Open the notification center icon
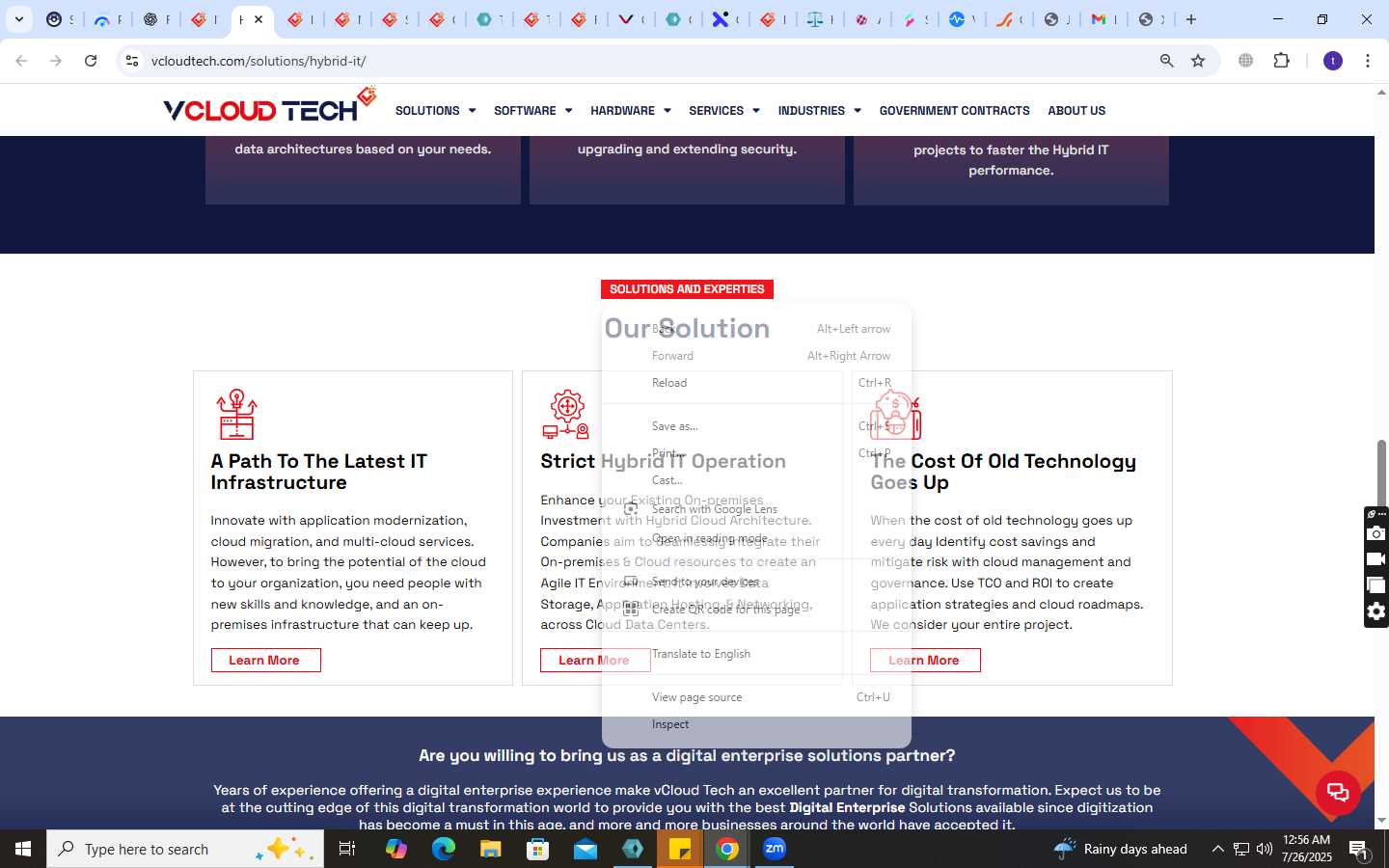Screen dimensions: 1389x868 click(1359, 850)
